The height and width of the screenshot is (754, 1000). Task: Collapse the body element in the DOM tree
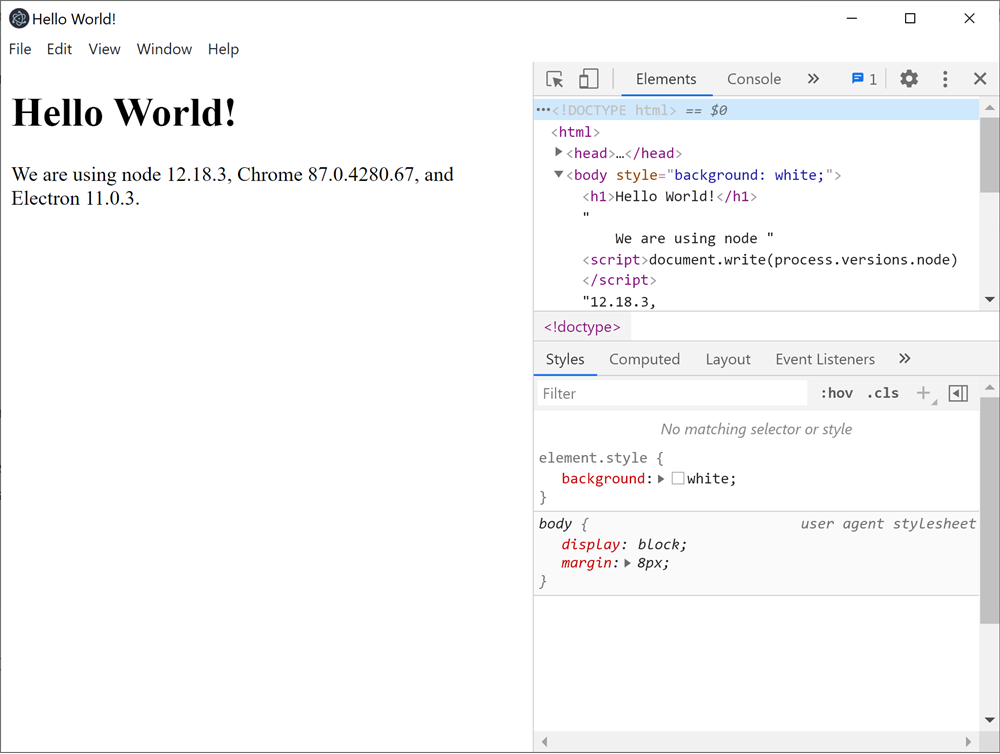(558, 174)
